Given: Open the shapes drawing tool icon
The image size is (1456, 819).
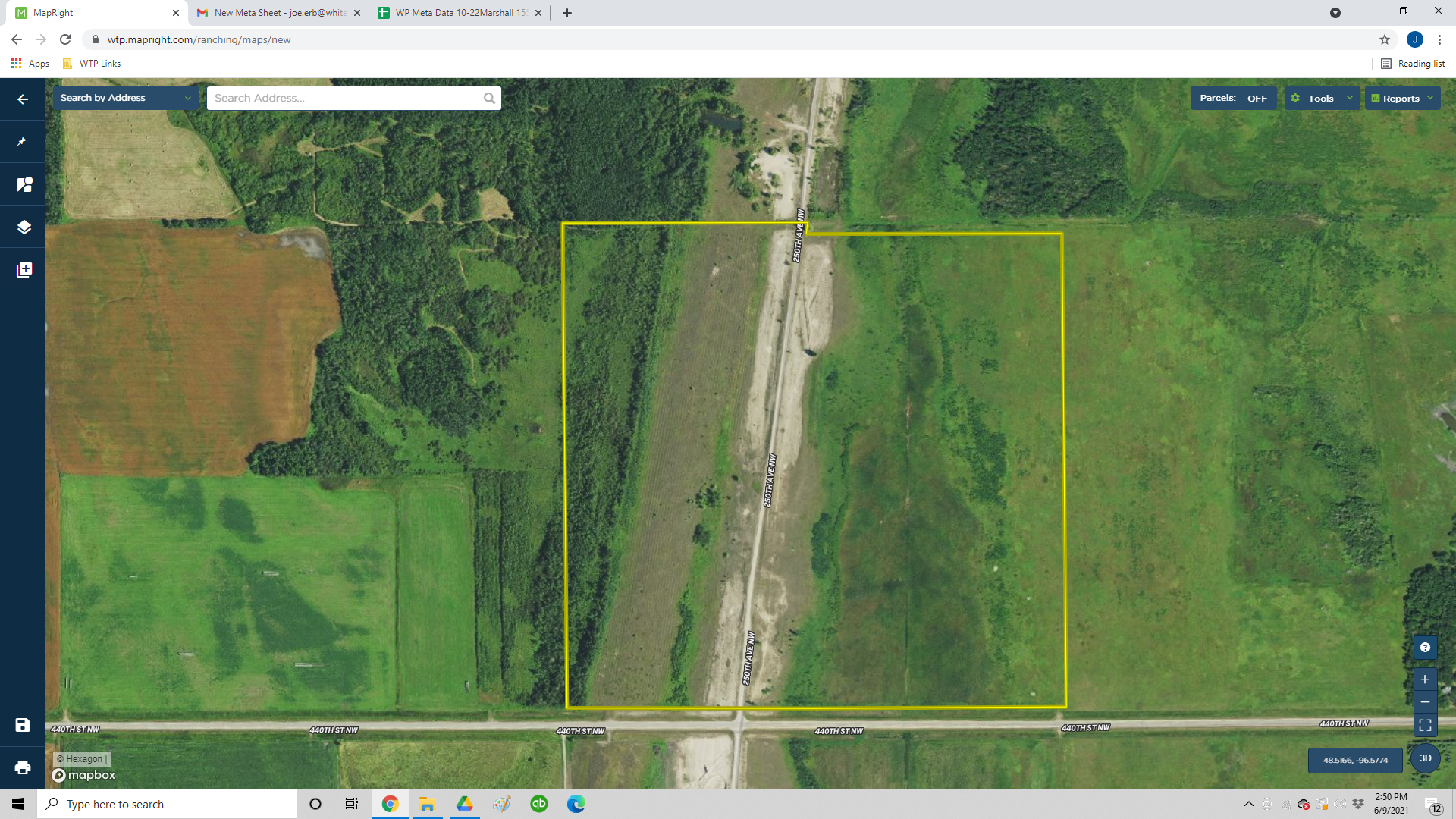Looking at the screenshot, I should [24, 184].
